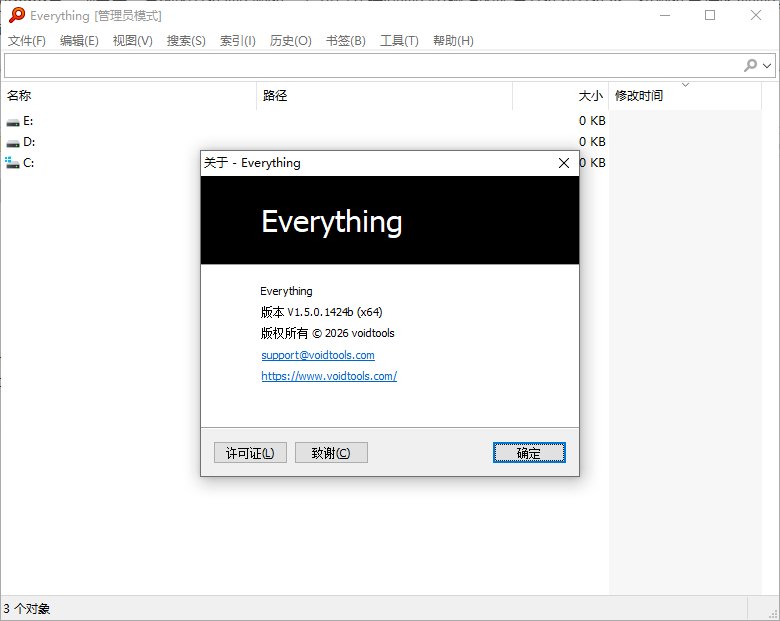Select the E: drive icon

tap(12, 121)
